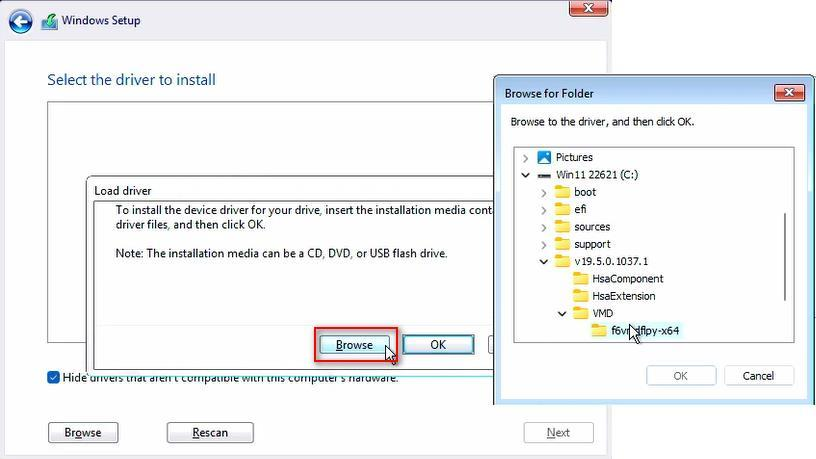816x459 pixels.
Task: Click the efi folder icon
Action: coord(562,209)
